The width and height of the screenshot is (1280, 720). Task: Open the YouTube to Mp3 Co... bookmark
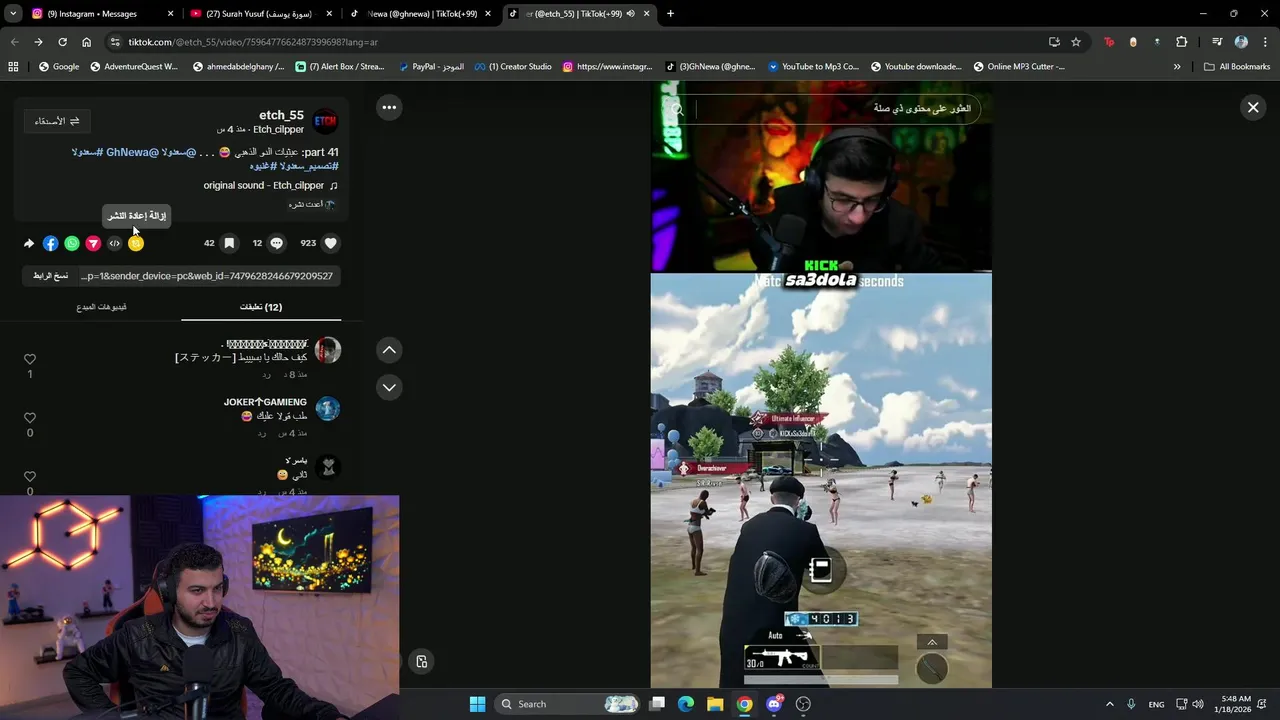point(813,66)
